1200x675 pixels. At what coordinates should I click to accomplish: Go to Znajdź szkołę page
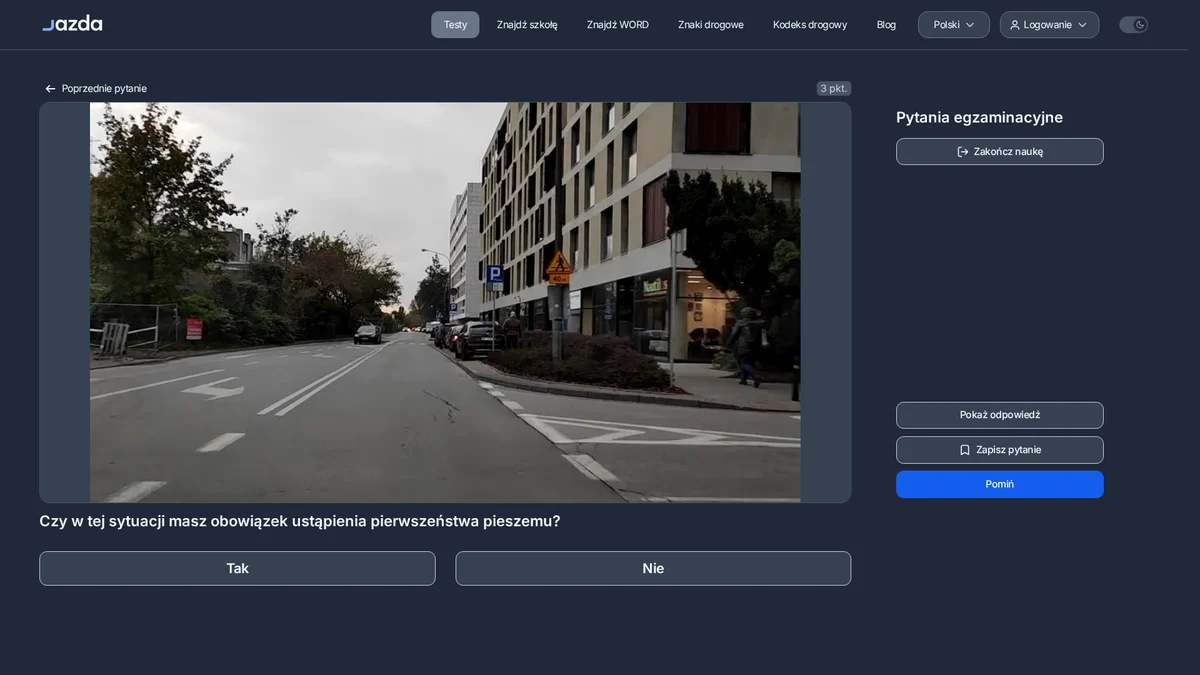[527, 25]
